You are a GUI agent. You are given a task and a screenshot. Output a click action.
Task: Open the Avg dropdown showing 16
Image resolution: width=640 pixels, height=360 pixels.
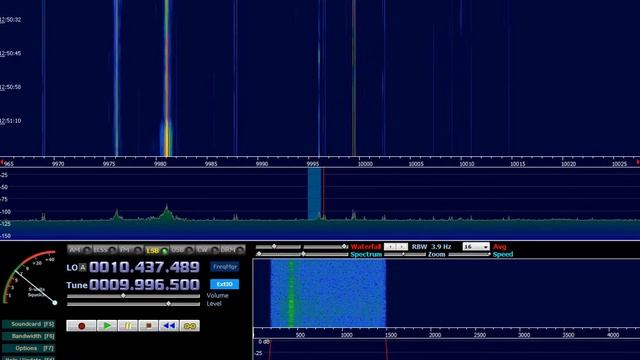476,247
